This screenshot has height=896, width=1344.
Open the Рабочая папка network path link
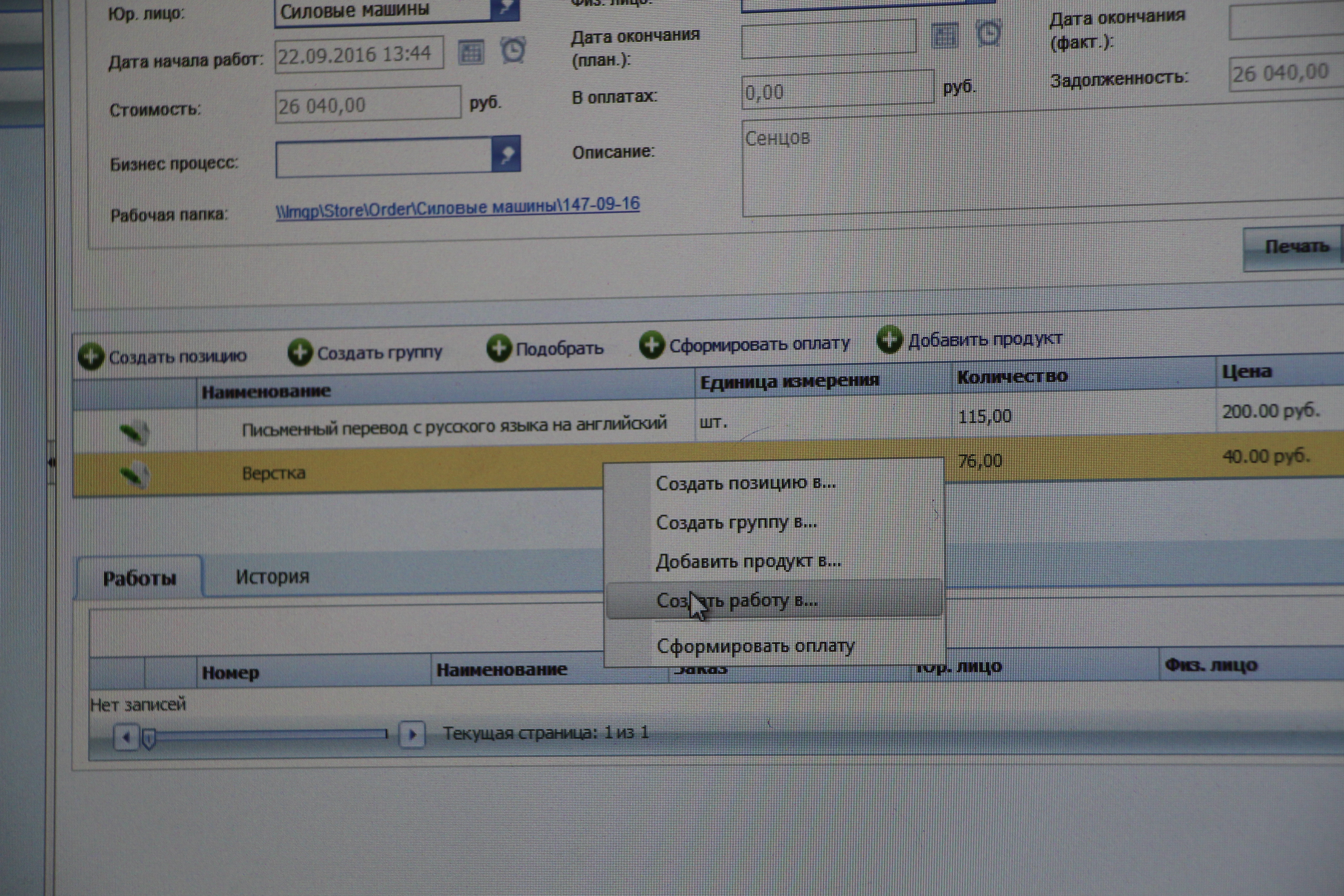coord(457,207)
